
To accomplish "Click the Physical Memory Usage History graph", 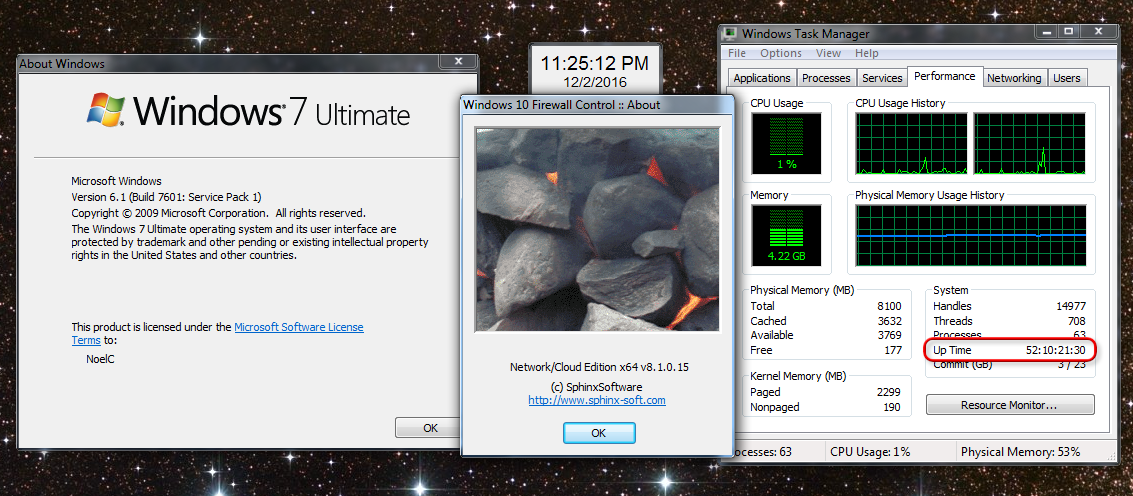I will (x=971, y=236).
